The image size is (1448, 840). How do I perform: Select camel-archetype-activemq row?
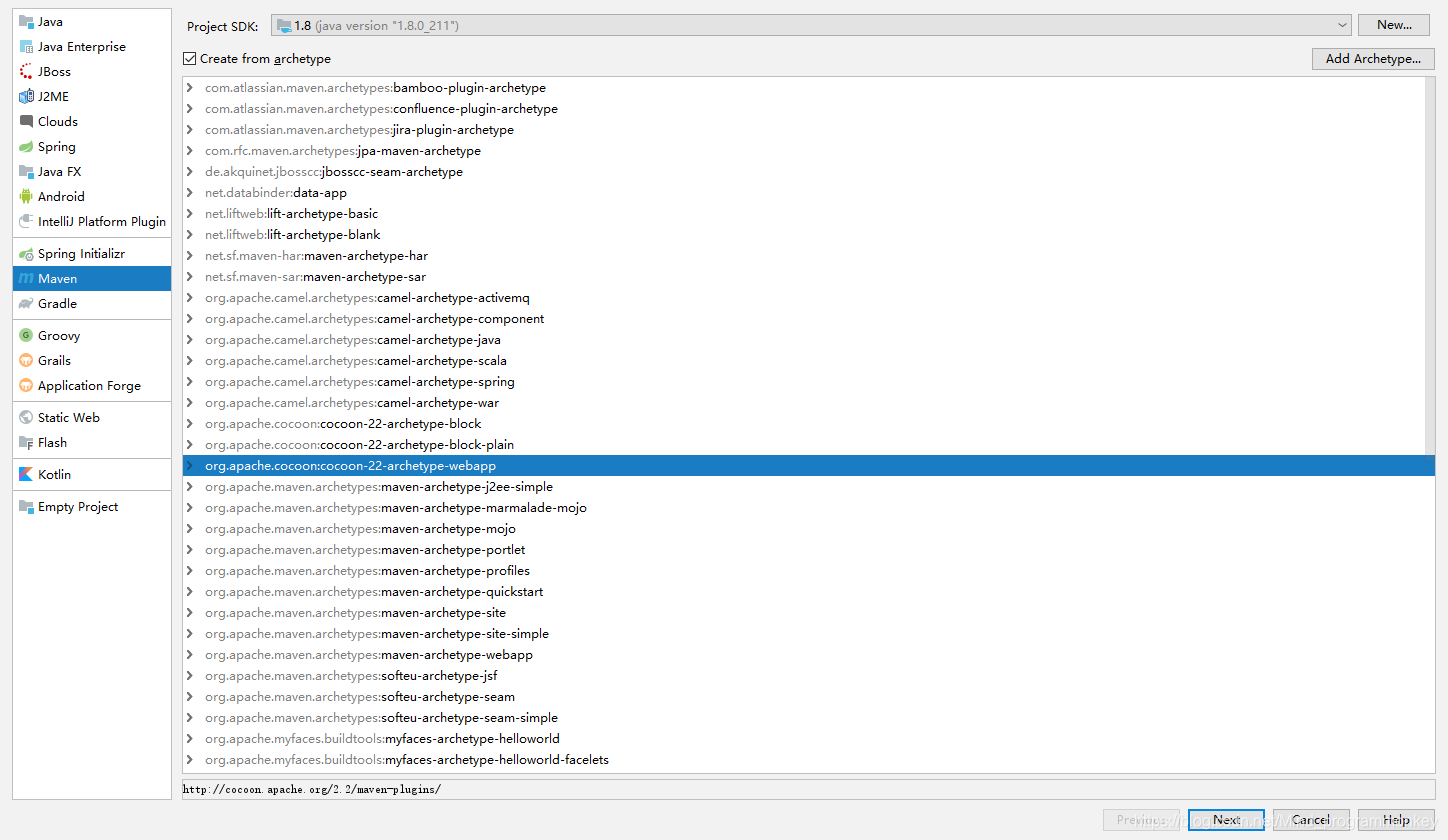804,298
